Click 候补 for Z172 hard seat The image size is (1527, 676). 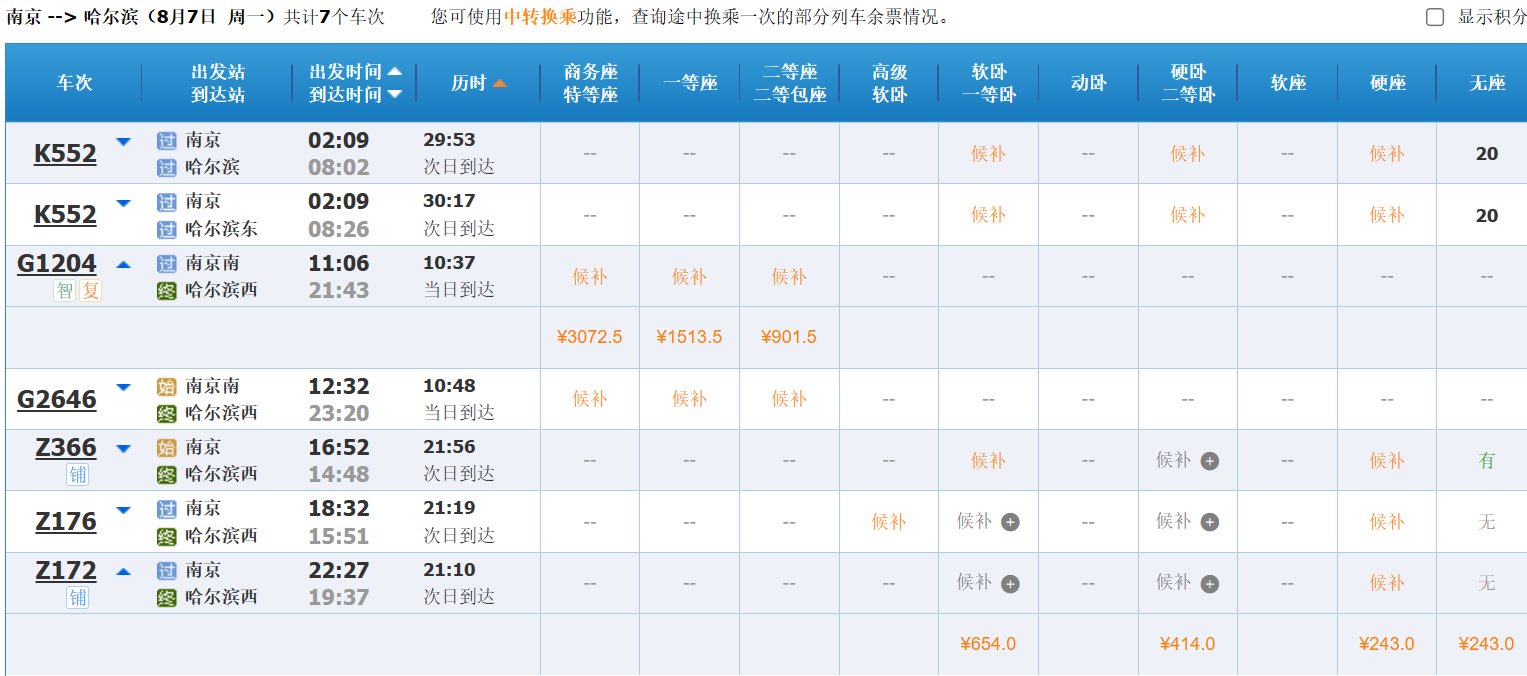[1386, 583]
